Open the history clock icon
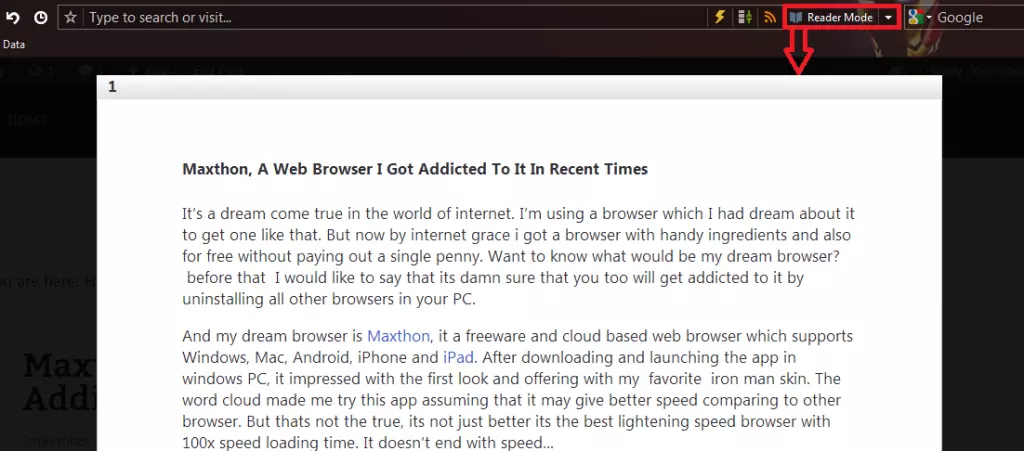The width and height of the screenshot is (1024, 451). point(40,18)
